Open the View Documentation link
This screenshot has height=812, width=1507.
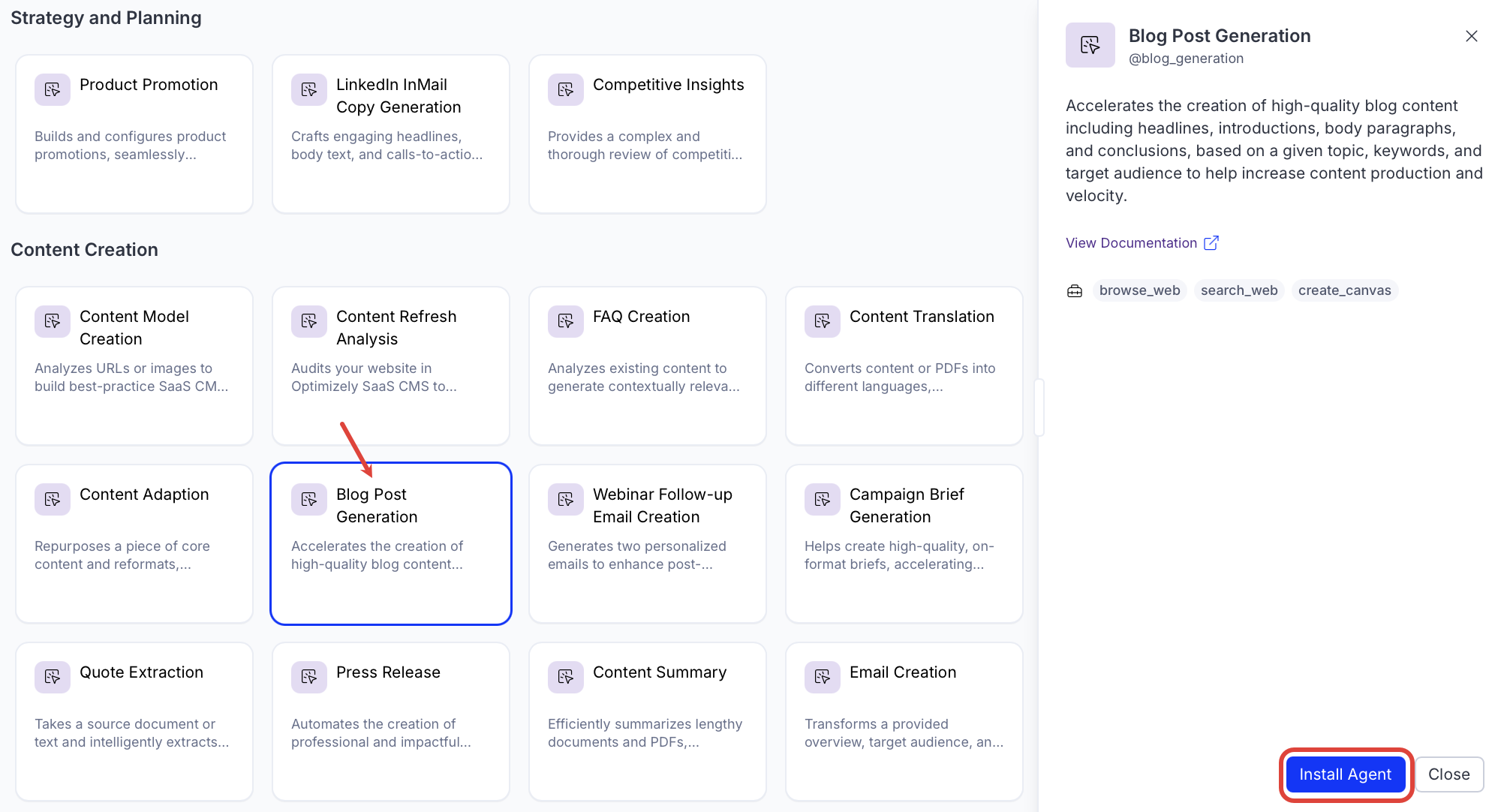point(1131,243)
